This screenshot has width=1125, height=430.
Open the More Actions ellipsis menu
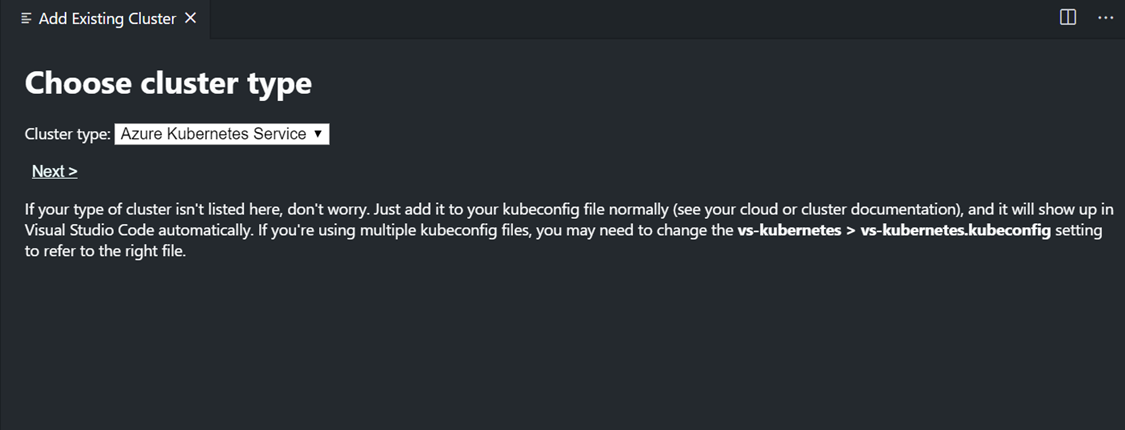[x=1105, y=18]
